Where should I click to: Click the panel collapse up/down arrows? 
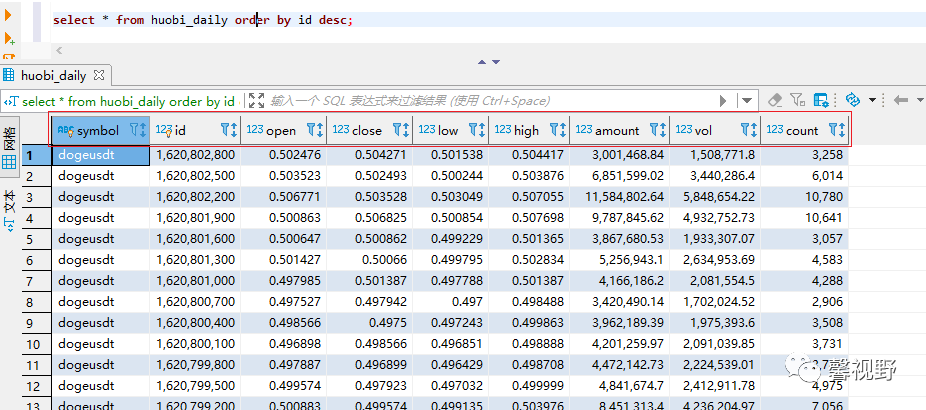(x=489, y=61)
